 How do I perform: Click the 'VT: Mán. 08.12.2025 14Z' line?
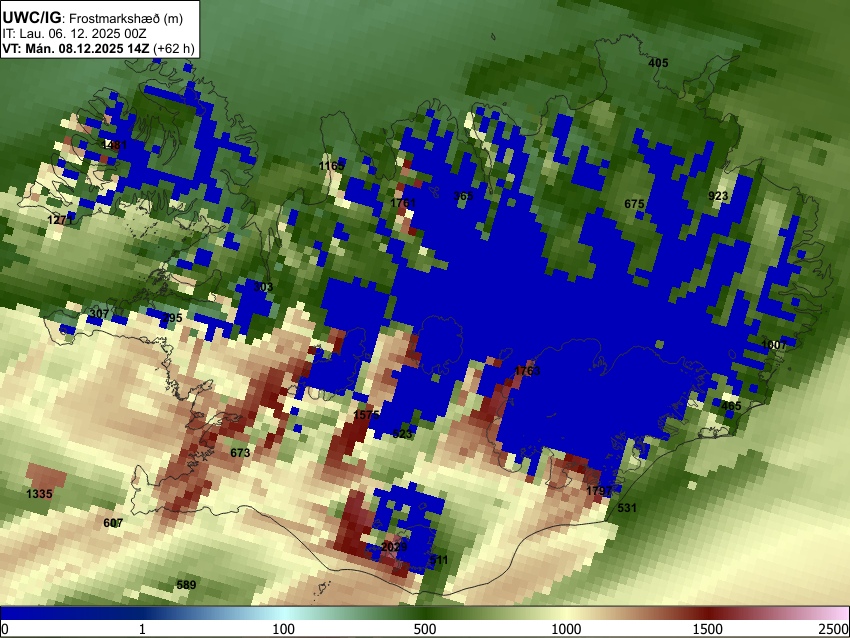[x=76, y=48]
